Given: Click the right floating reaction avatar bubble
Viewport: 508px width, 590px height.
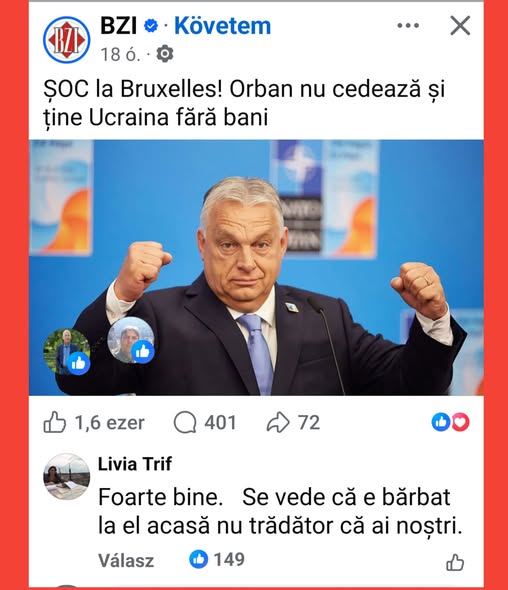Looking at the screenshot, I should coord(131,340).
